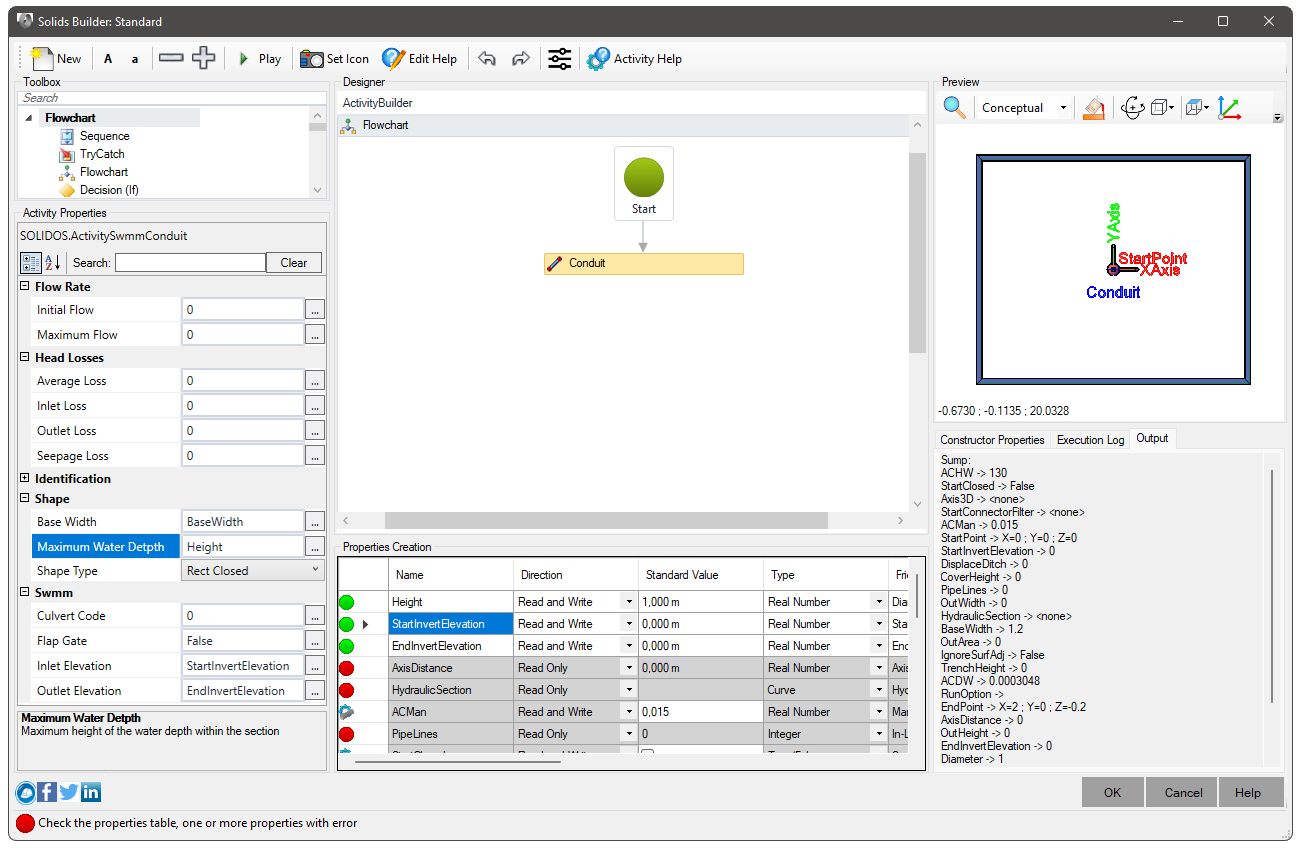Toggle the XYZ axes icon in Preview
This screenshot has width=1303, height=850.
[x=1229, y=107]
